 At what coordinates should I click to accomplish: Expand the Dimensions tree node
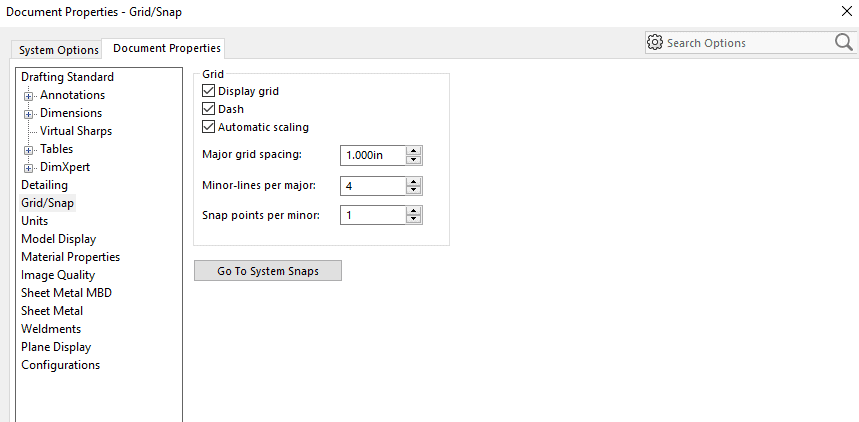29,114
